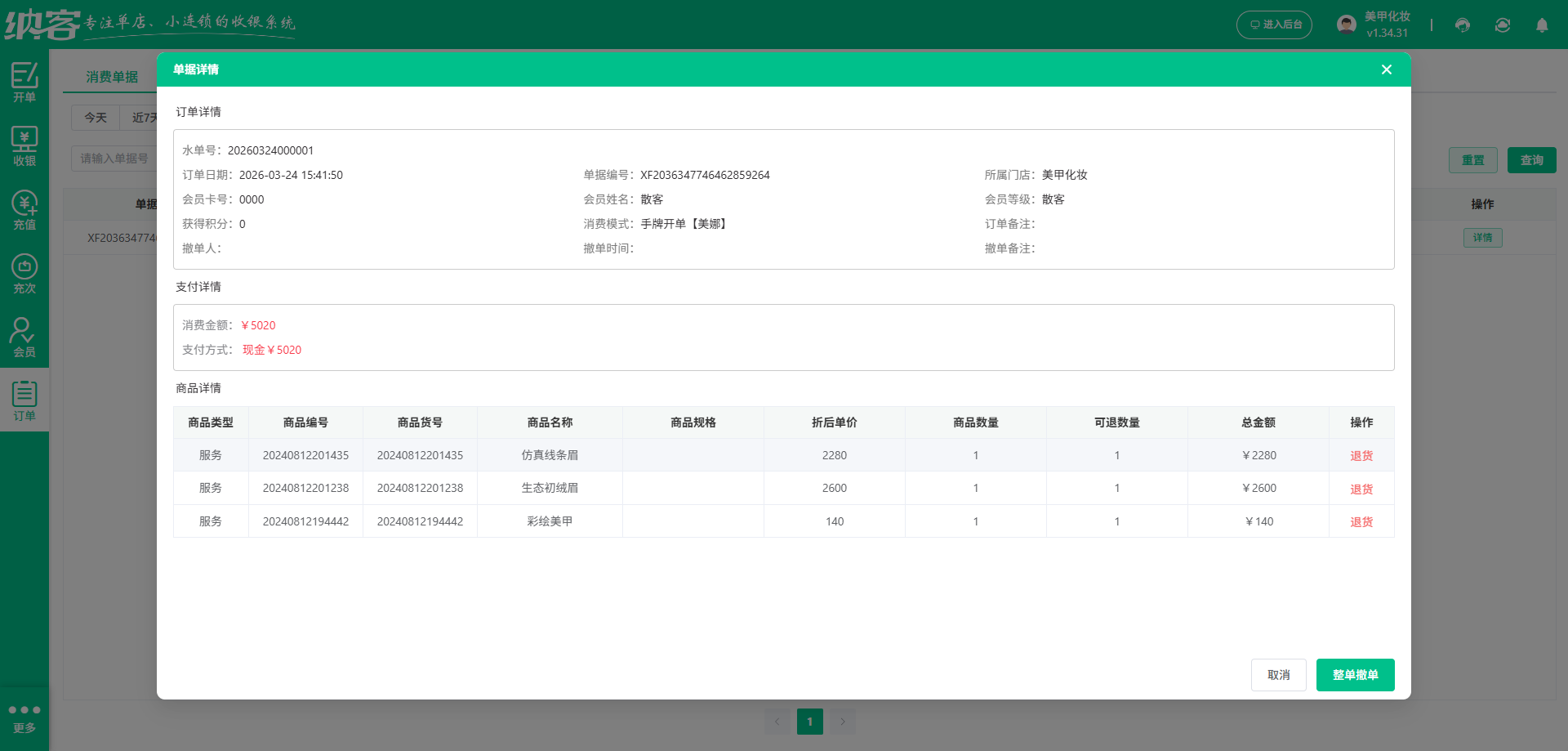Select the 收银 cashier icon
The height and width of the screenshot is (751, 1568).
click(24, 145)
